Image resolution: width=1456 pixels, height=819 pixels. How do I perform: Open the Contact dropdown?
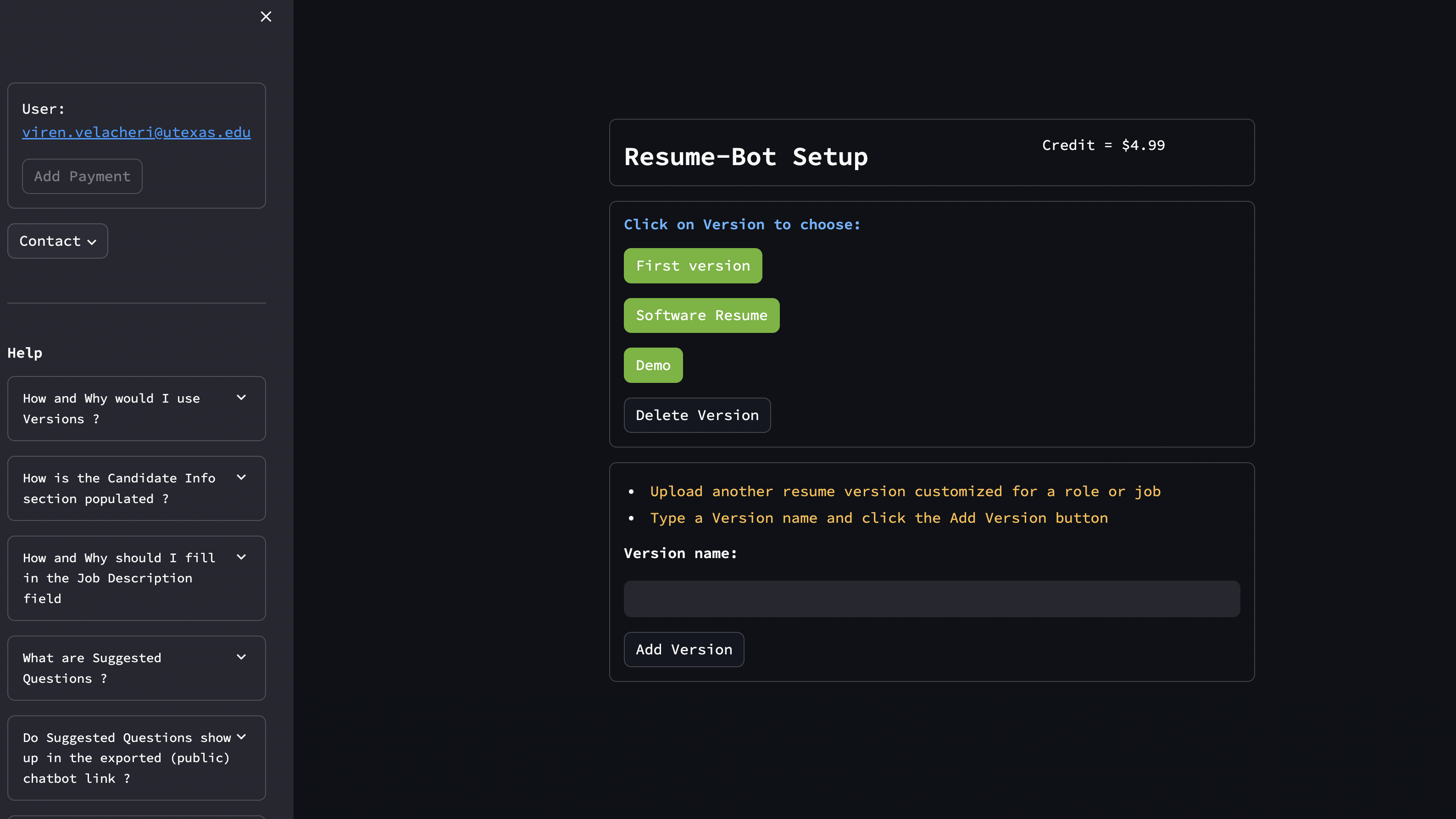pos(58,241)
